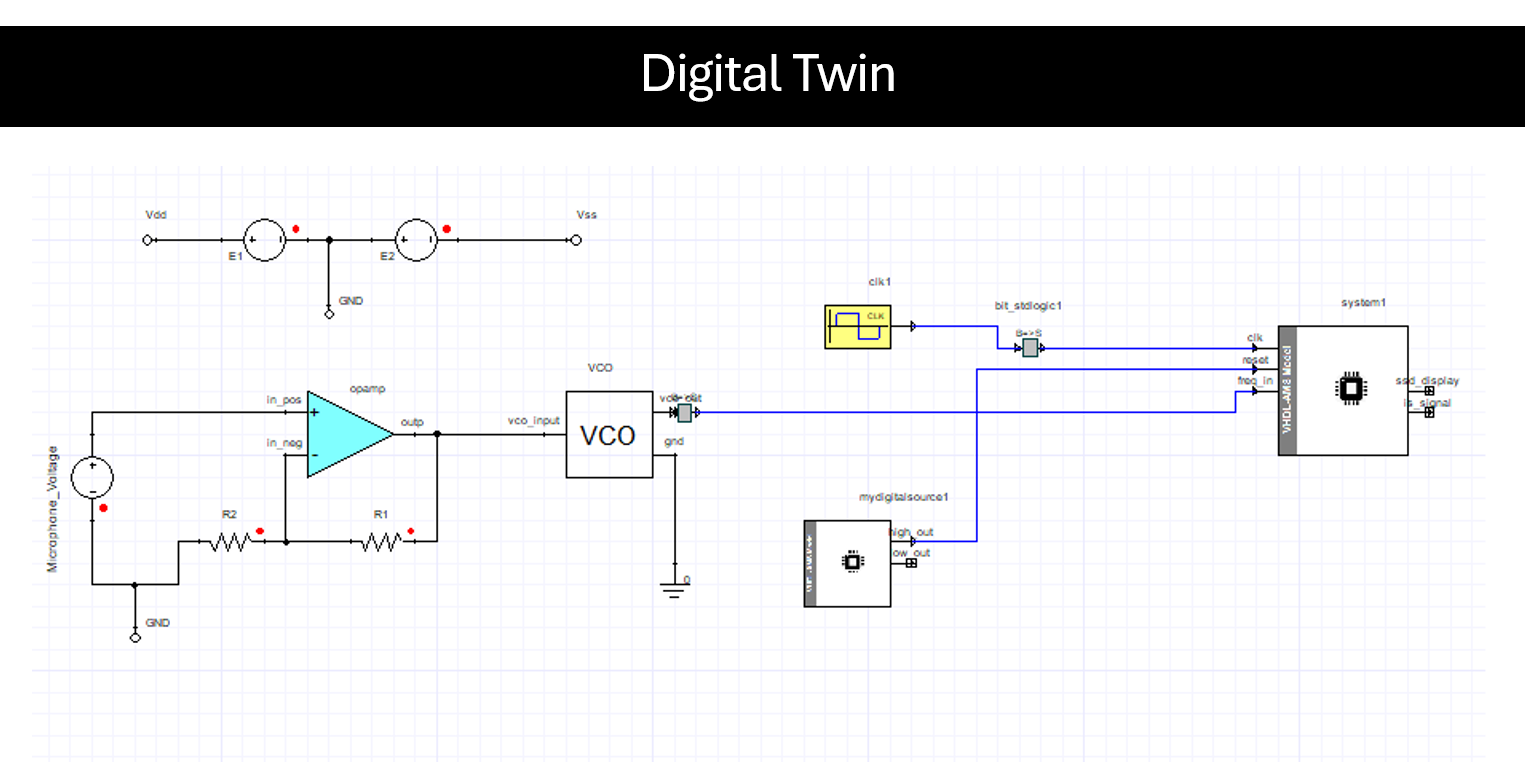Click the VCO output converter element
This screenshot has height=762, width=1525.
coord(685,412)
